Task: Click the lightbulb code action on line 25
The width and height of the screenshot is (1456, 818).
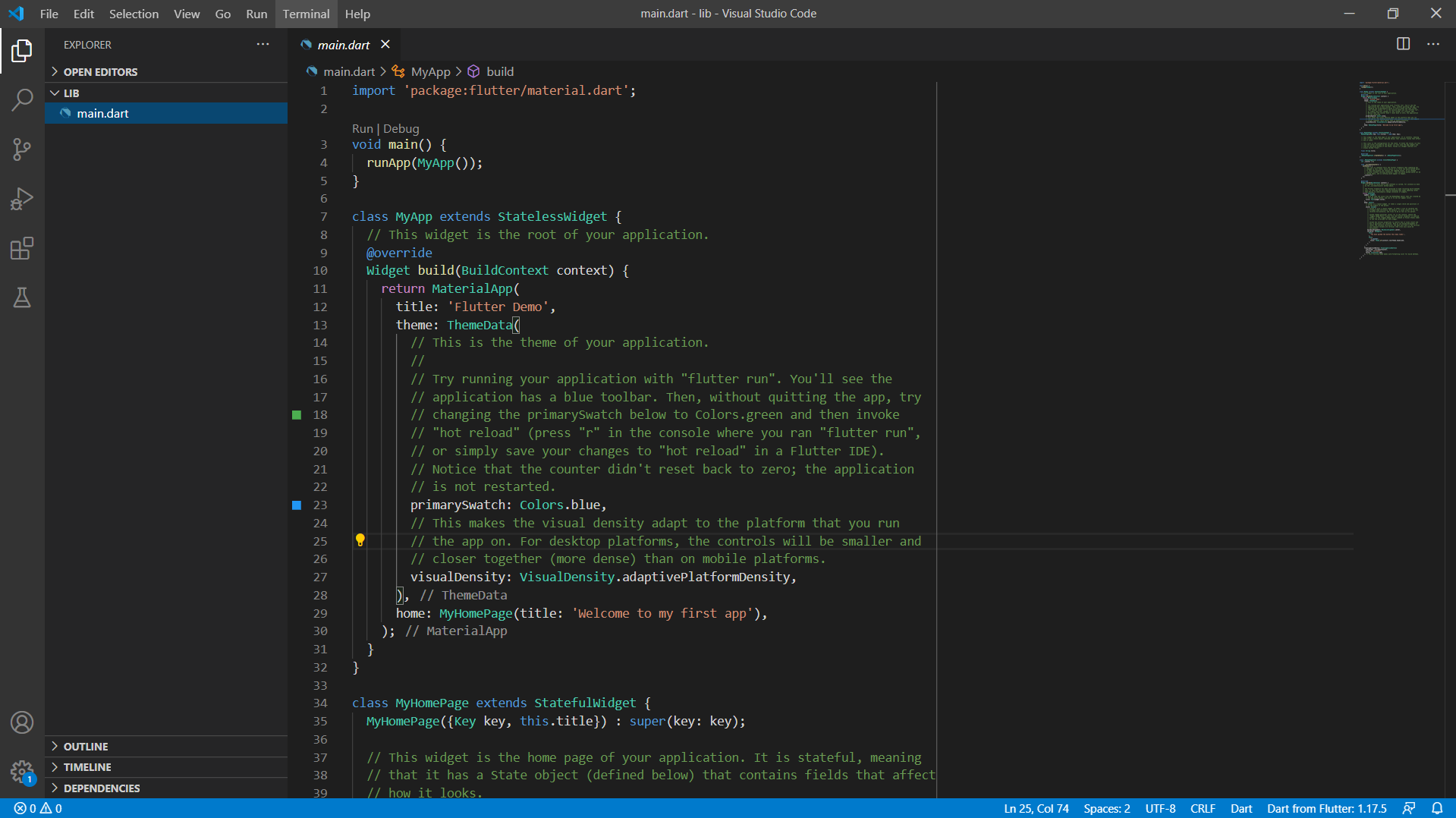Action: pos(360,540)
